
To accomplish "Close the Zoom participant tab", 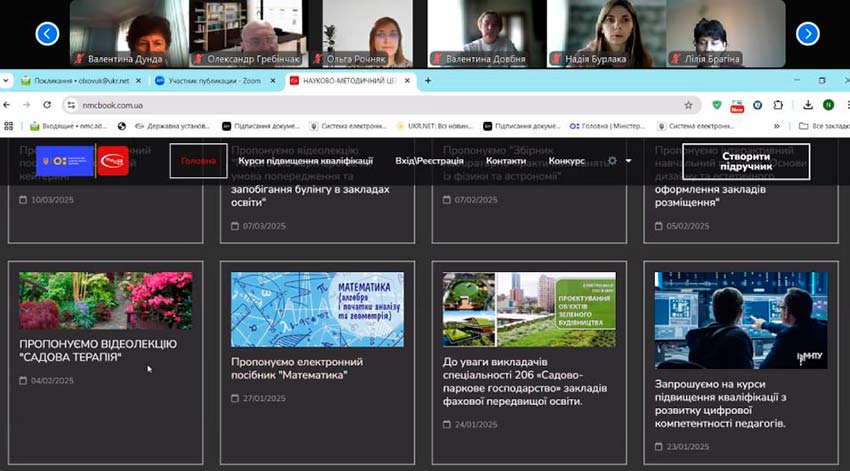I will click(273, 81).
